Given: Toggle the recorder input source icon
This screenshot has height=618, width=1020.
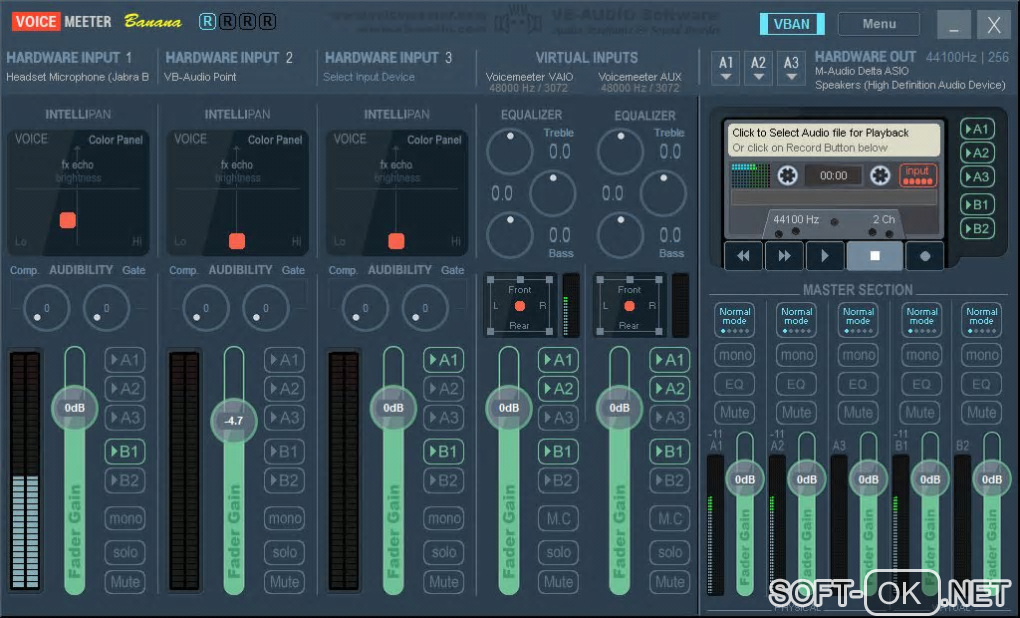Looking at the screenshot, I should [917, 175].
